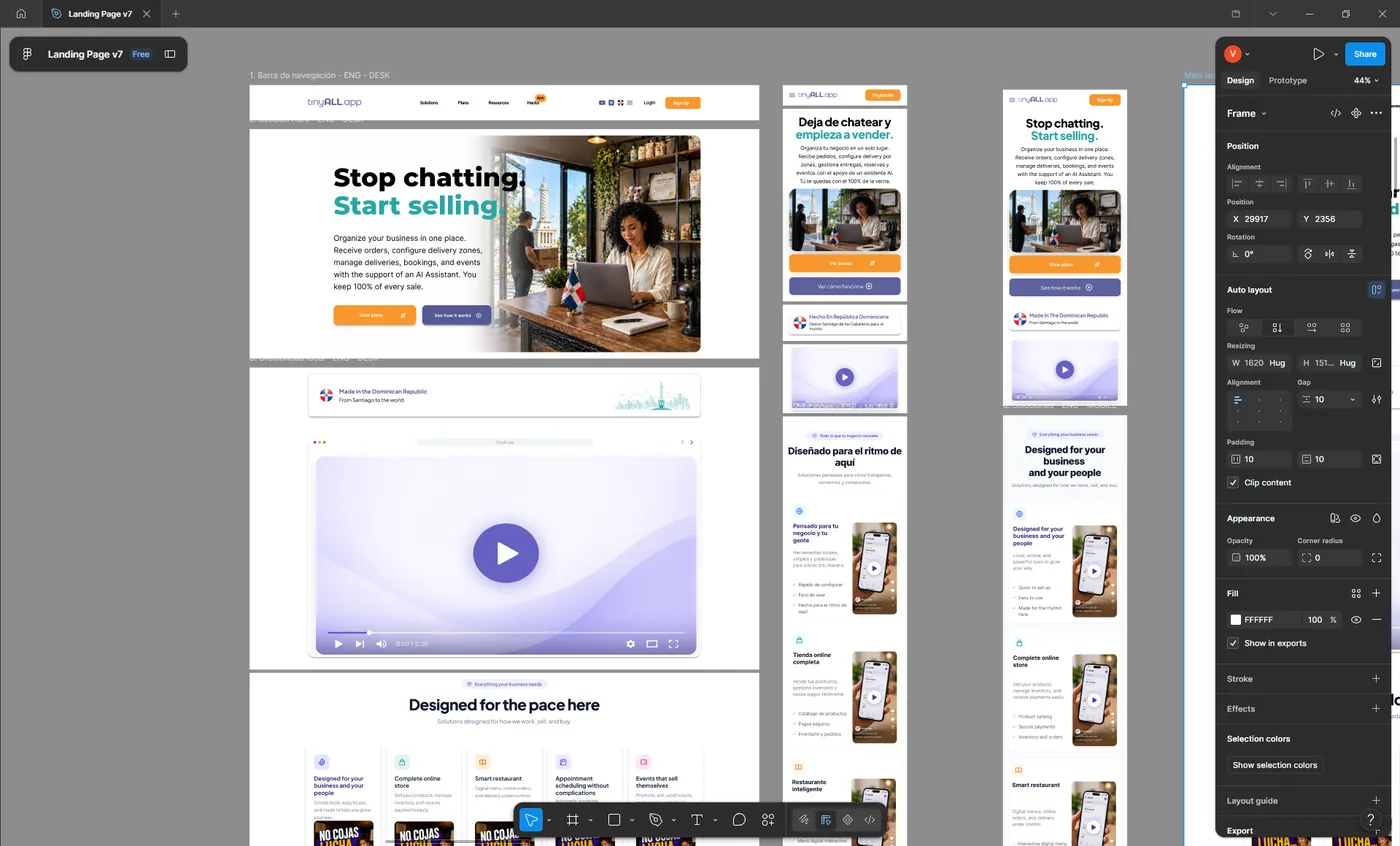Switch to Draw mode in bottom toolbar
1400x846 pixels.
(x=803, y=820)
